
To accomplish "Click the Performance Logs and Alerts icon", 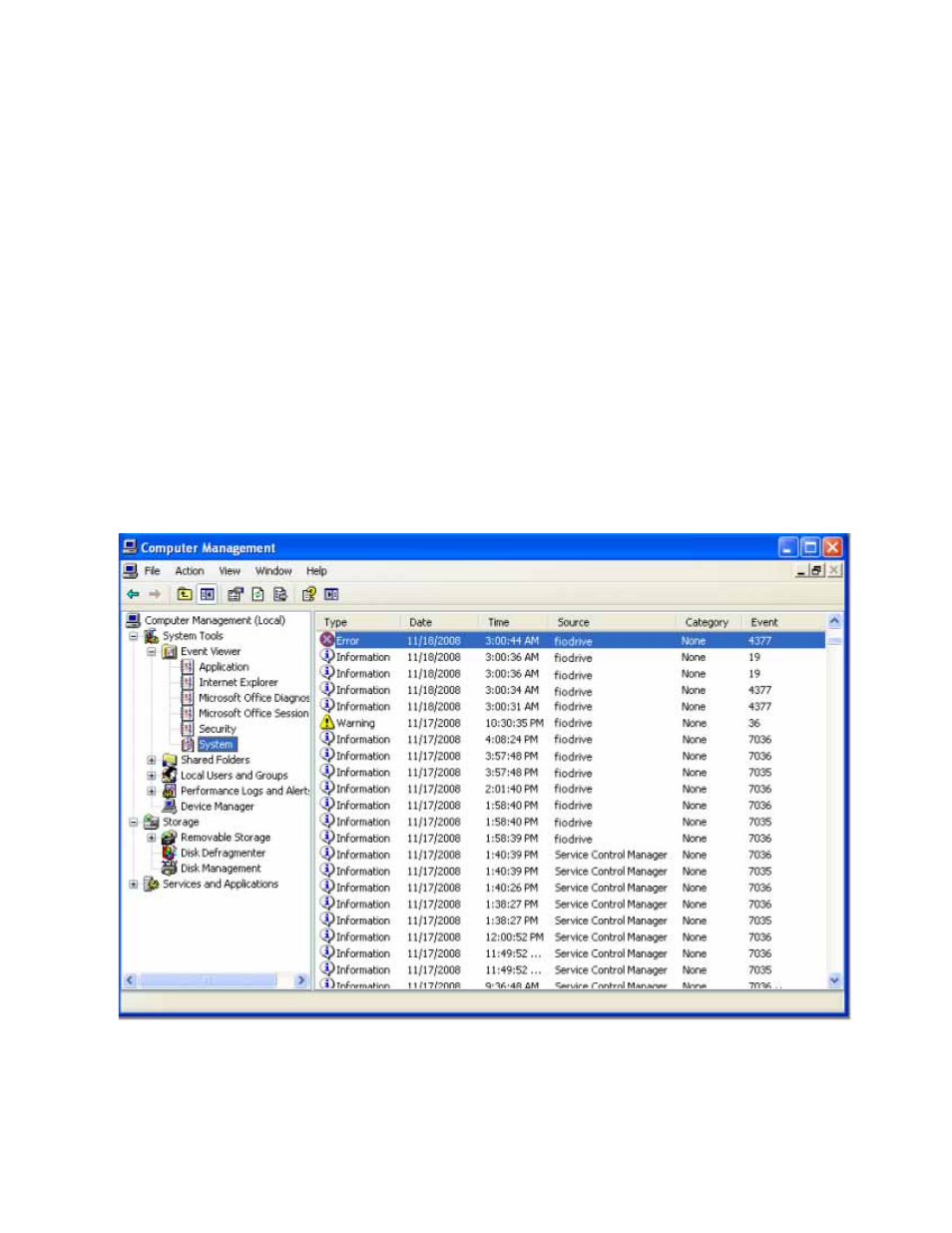I will tap(170, 791).
